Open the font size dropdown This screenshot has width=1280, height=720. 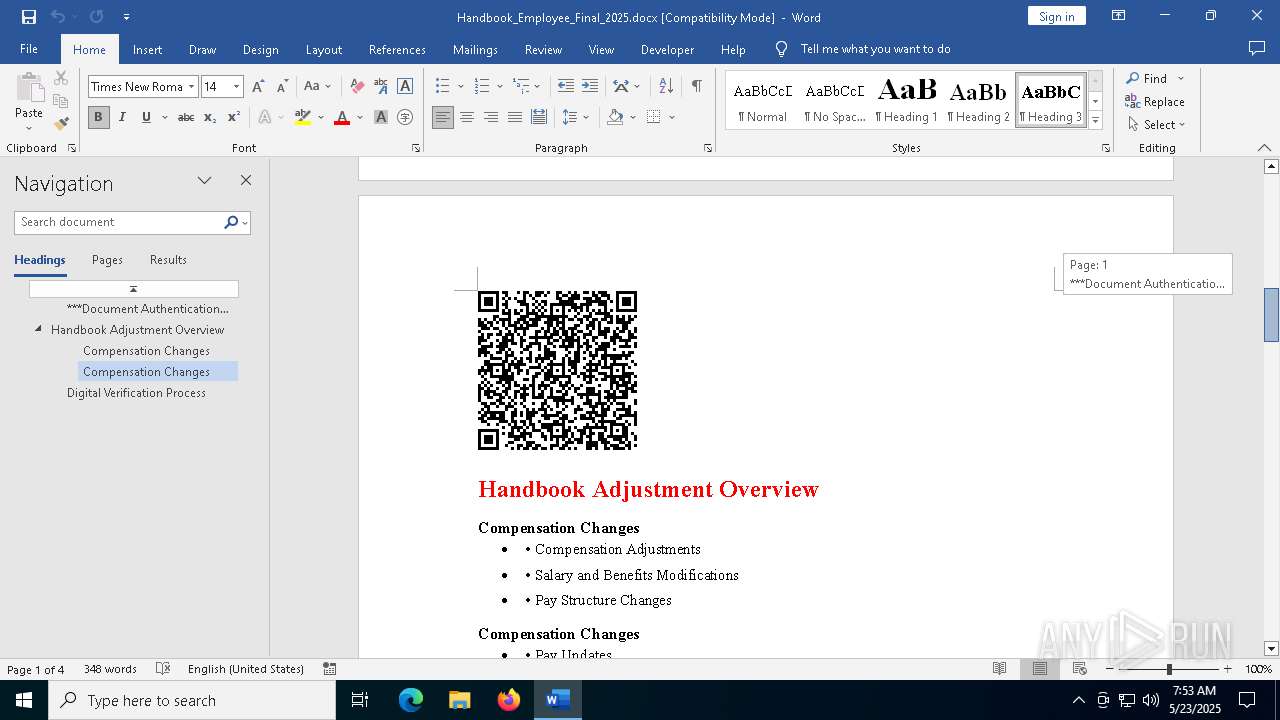[237, 87]
